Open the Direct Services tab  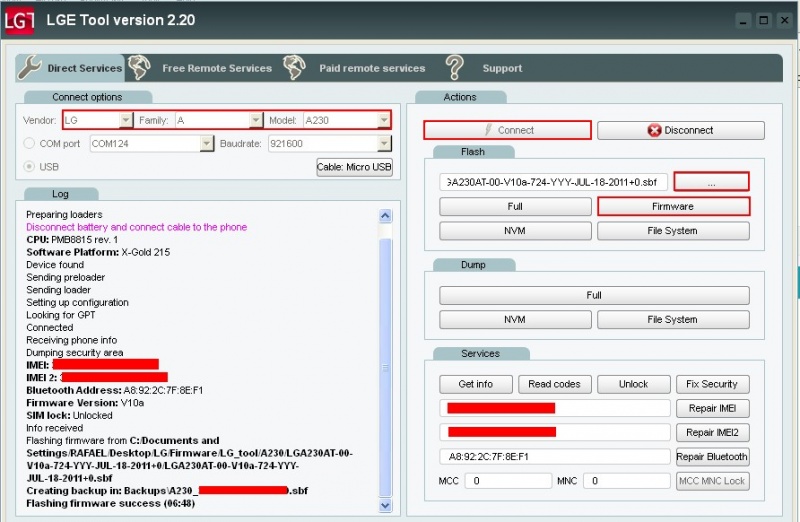click(70, 68)
